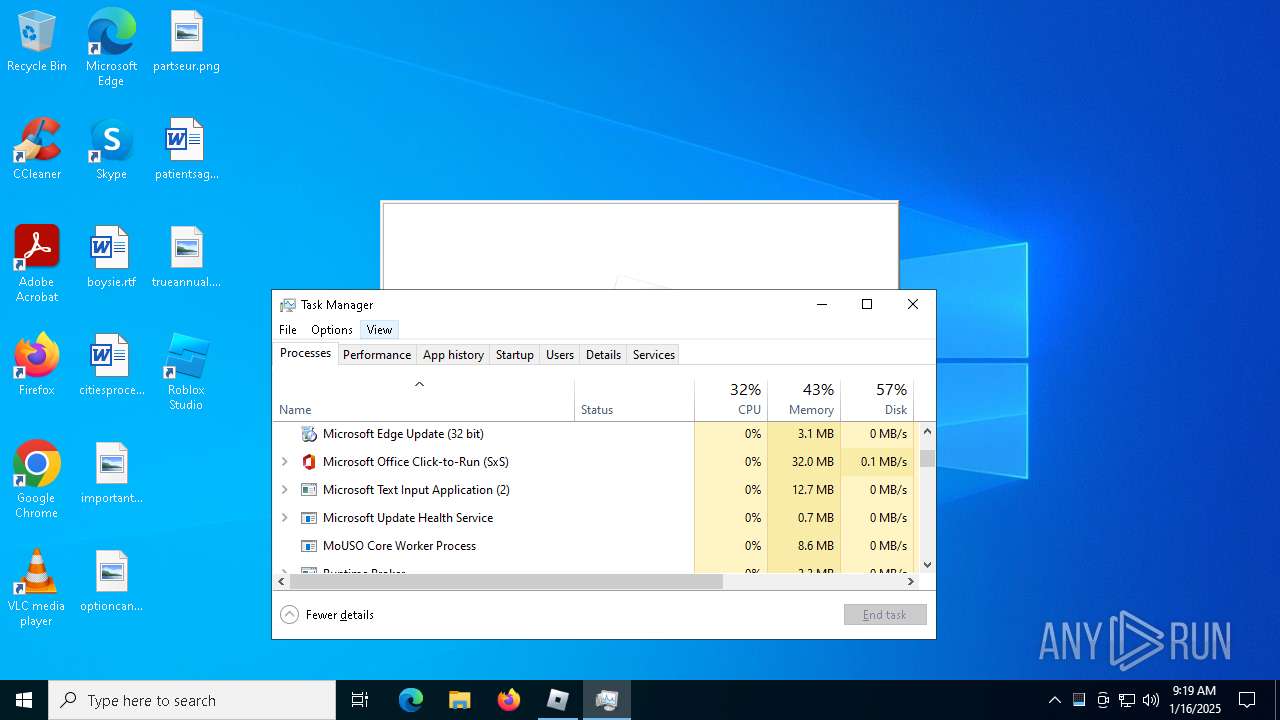Launch Firefox from desktop
This screenshot has width=1280, height=720.
click(x=37, y=366)
